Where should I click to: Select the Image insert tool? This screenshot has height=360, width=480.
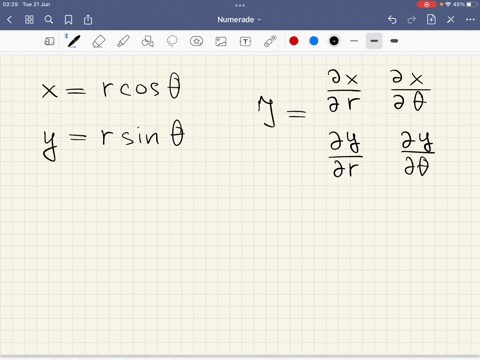(221, 41)
